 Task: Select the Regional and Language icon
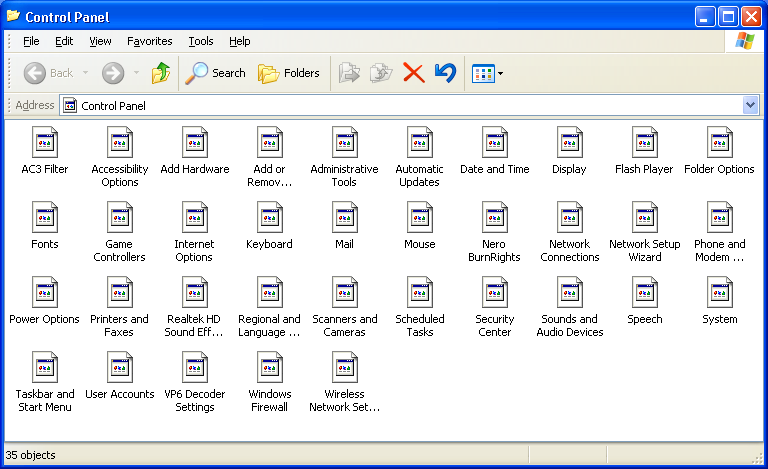269,292
